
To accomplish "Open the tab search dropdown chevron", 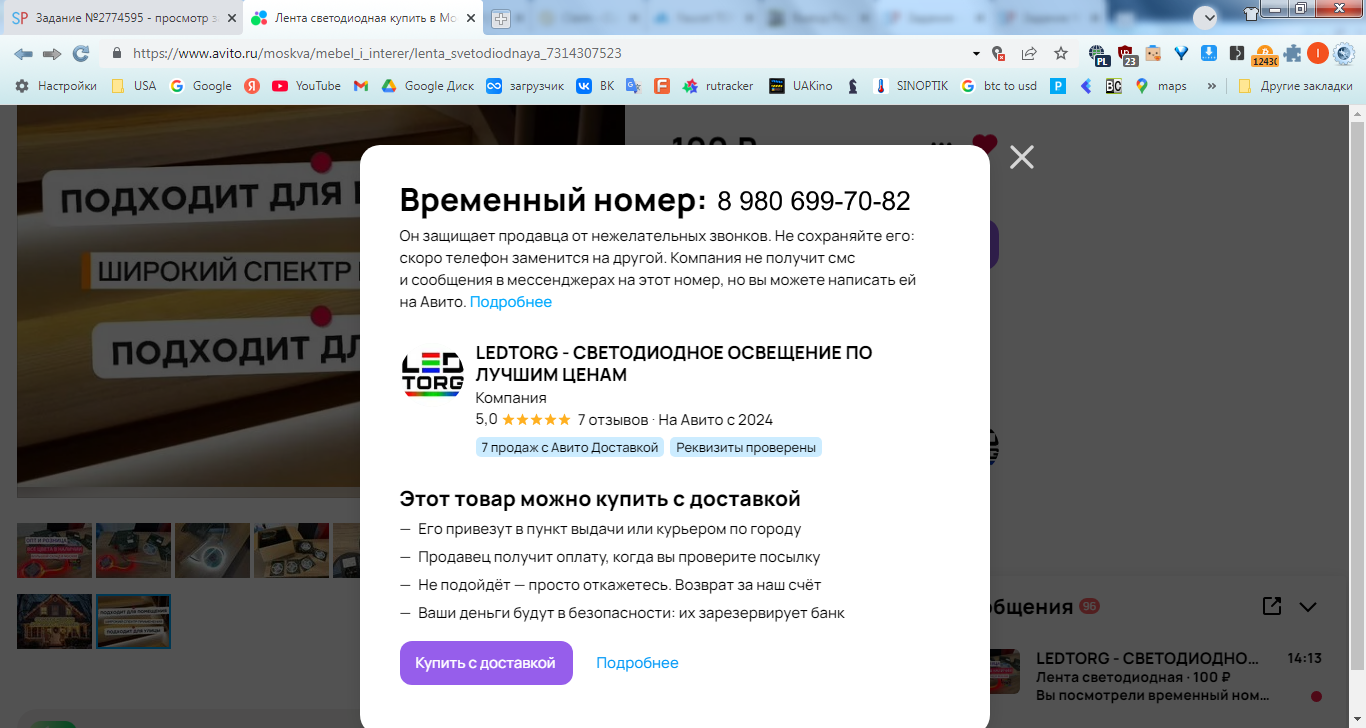I will (x=1206, y=17).
